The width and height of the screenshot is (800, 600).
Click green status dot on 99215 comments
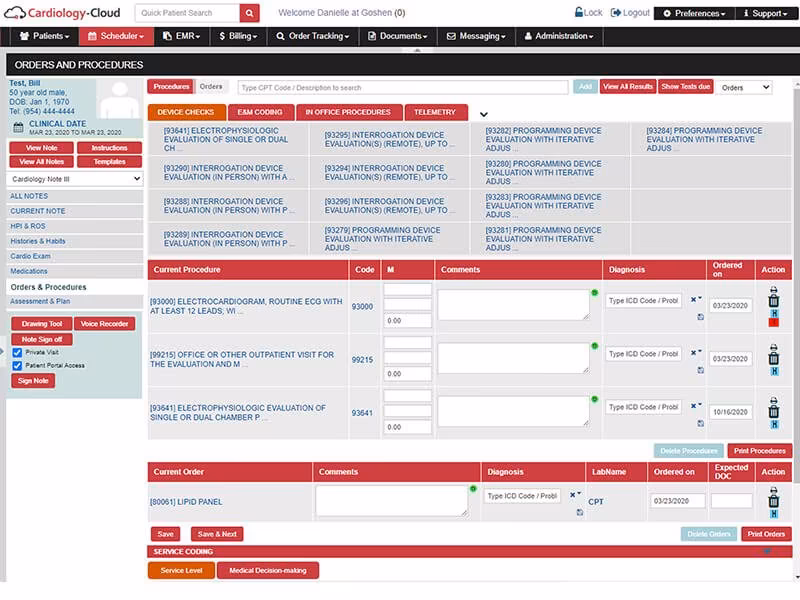[594, 346]
